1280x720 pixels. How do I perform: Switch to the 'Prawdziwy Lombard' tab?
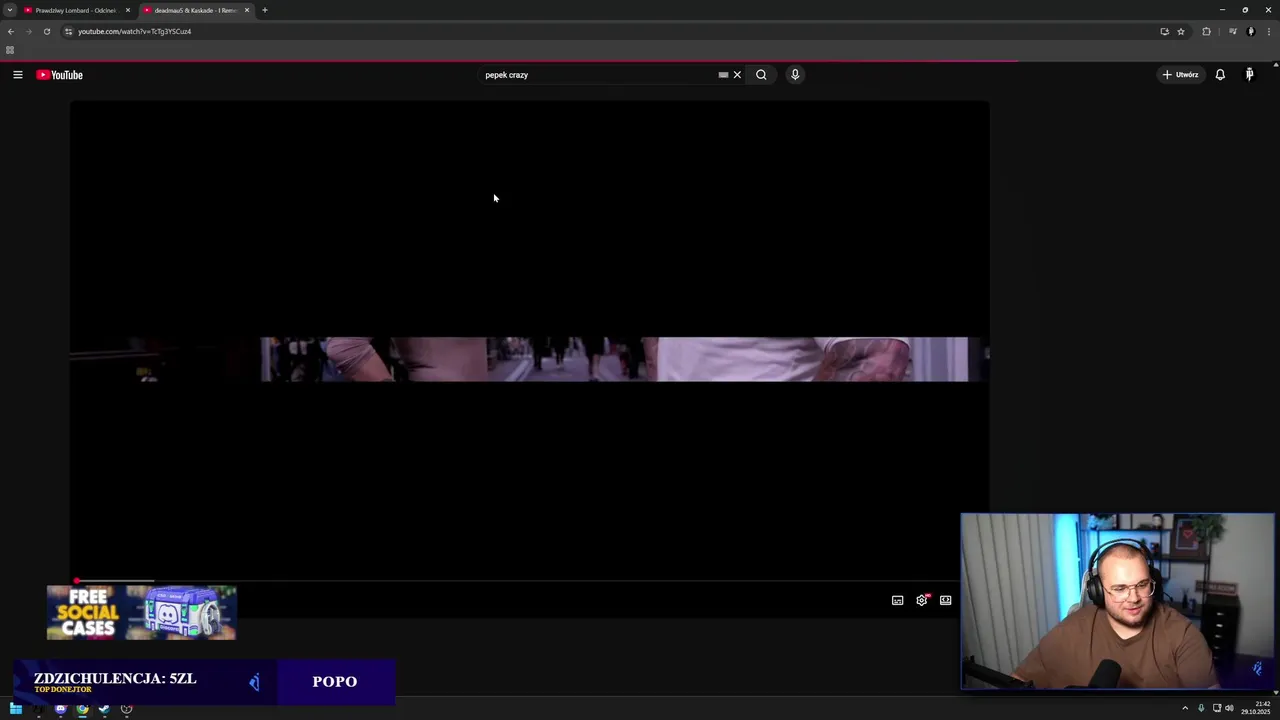coord(75,10)
